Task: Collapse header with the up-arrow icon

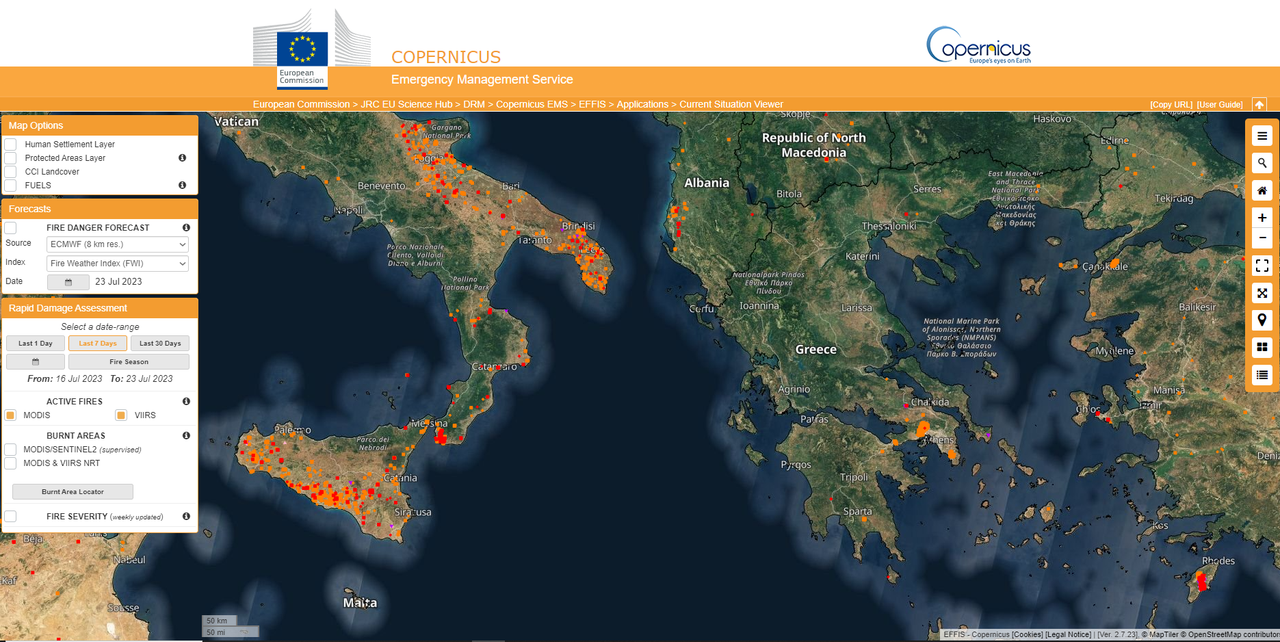Action: pyautogui.click(x=1259, y=104)
